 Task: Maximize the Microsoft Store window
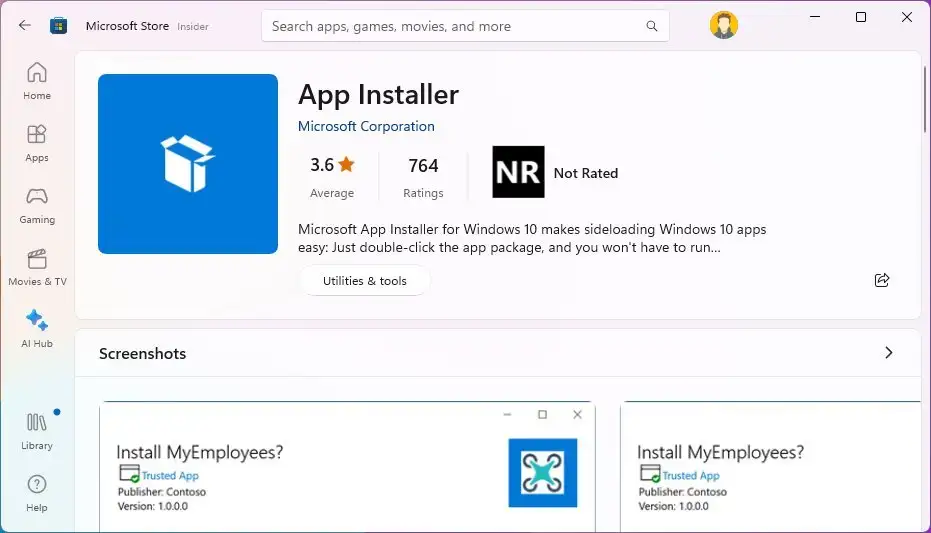pyautogui.click(x=861, y=17)
